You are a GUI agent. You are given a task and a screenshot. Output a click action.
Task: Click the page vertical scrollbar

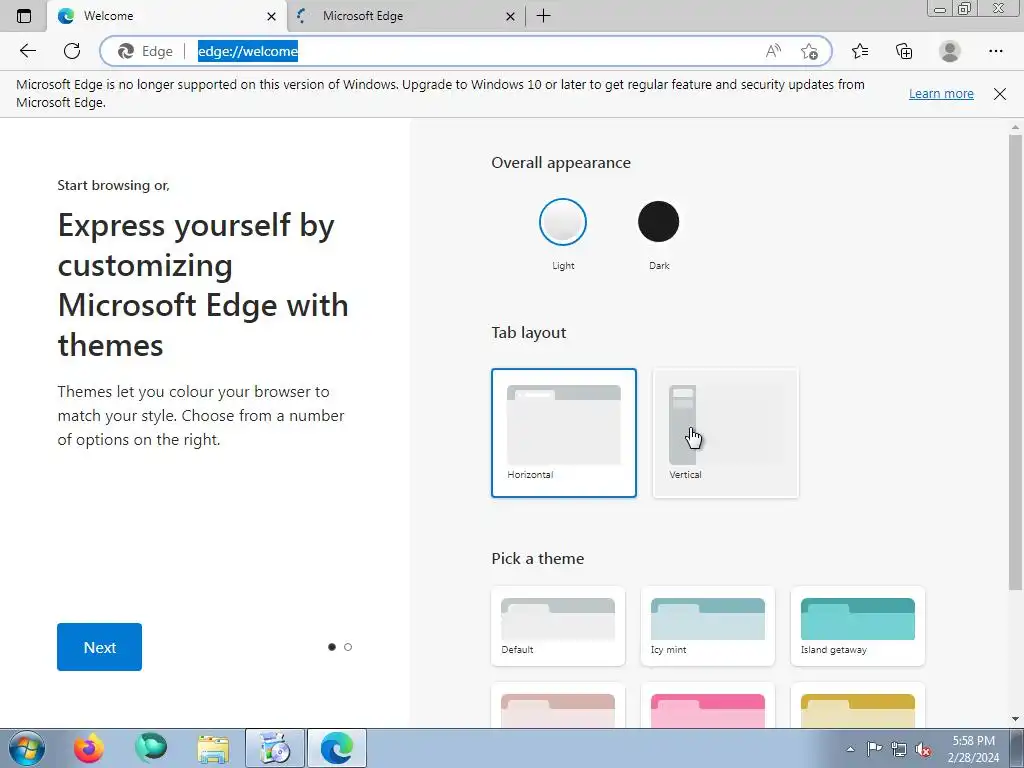1015,362
